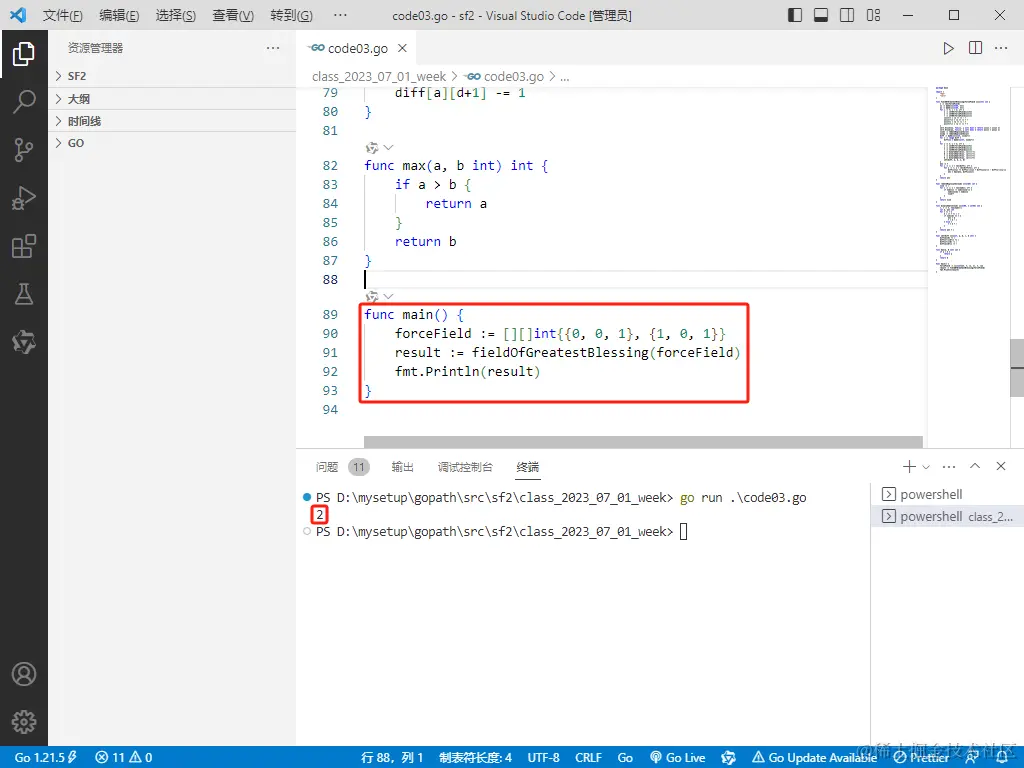The height and width of the screenshot is (768, 1024).
Task: Click the editor horizontal scrollbar
Action: (x=643, y=442)
